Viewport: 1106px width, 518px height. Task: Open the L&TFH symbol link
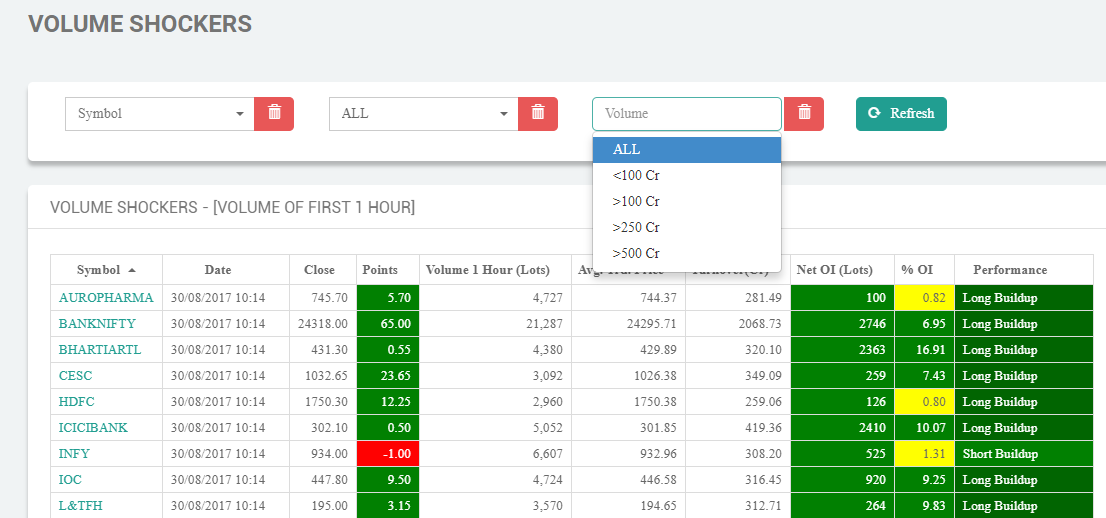tap(78, 506)
